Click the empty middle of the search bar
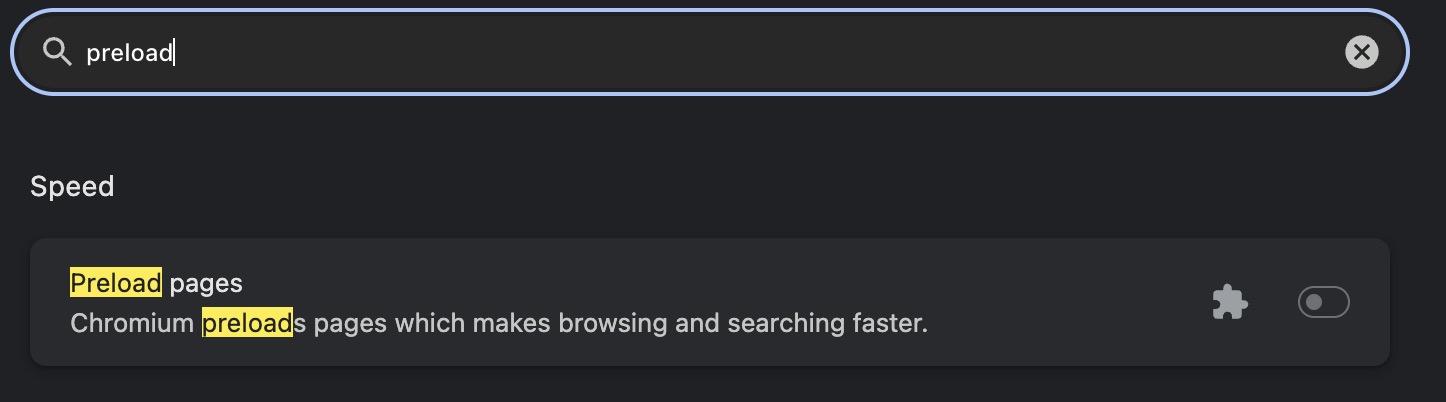The image size is (1446, 402). [760, 52]
